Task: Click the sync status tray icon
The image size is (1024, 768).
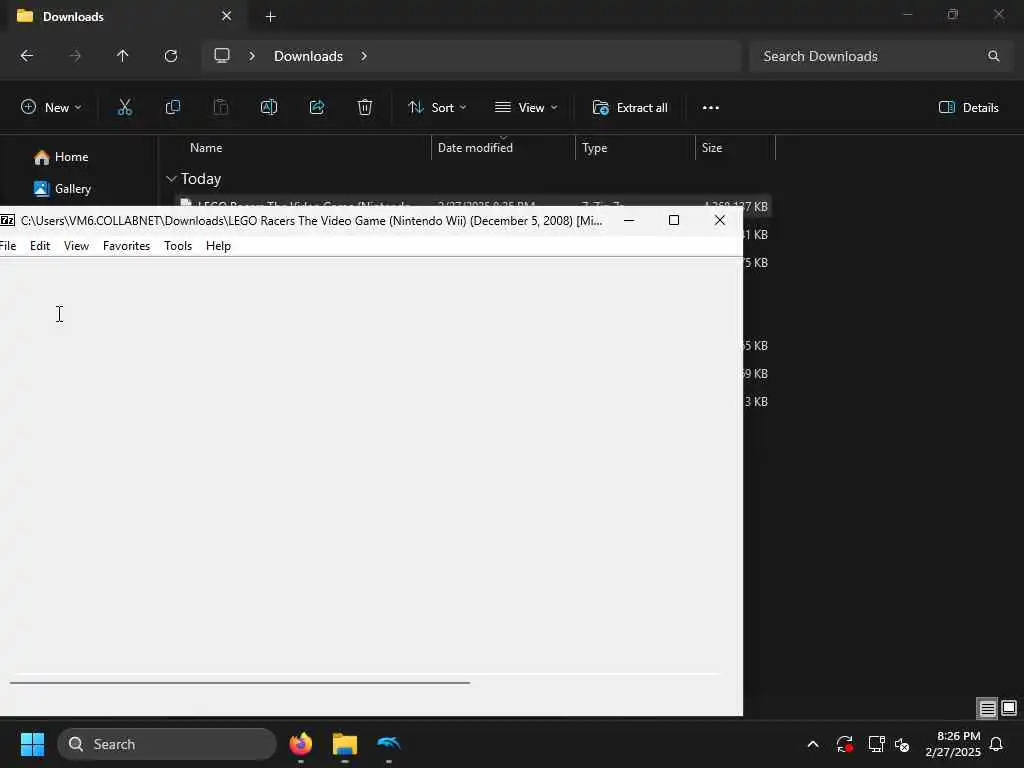Action: click(x=844, y=744)
